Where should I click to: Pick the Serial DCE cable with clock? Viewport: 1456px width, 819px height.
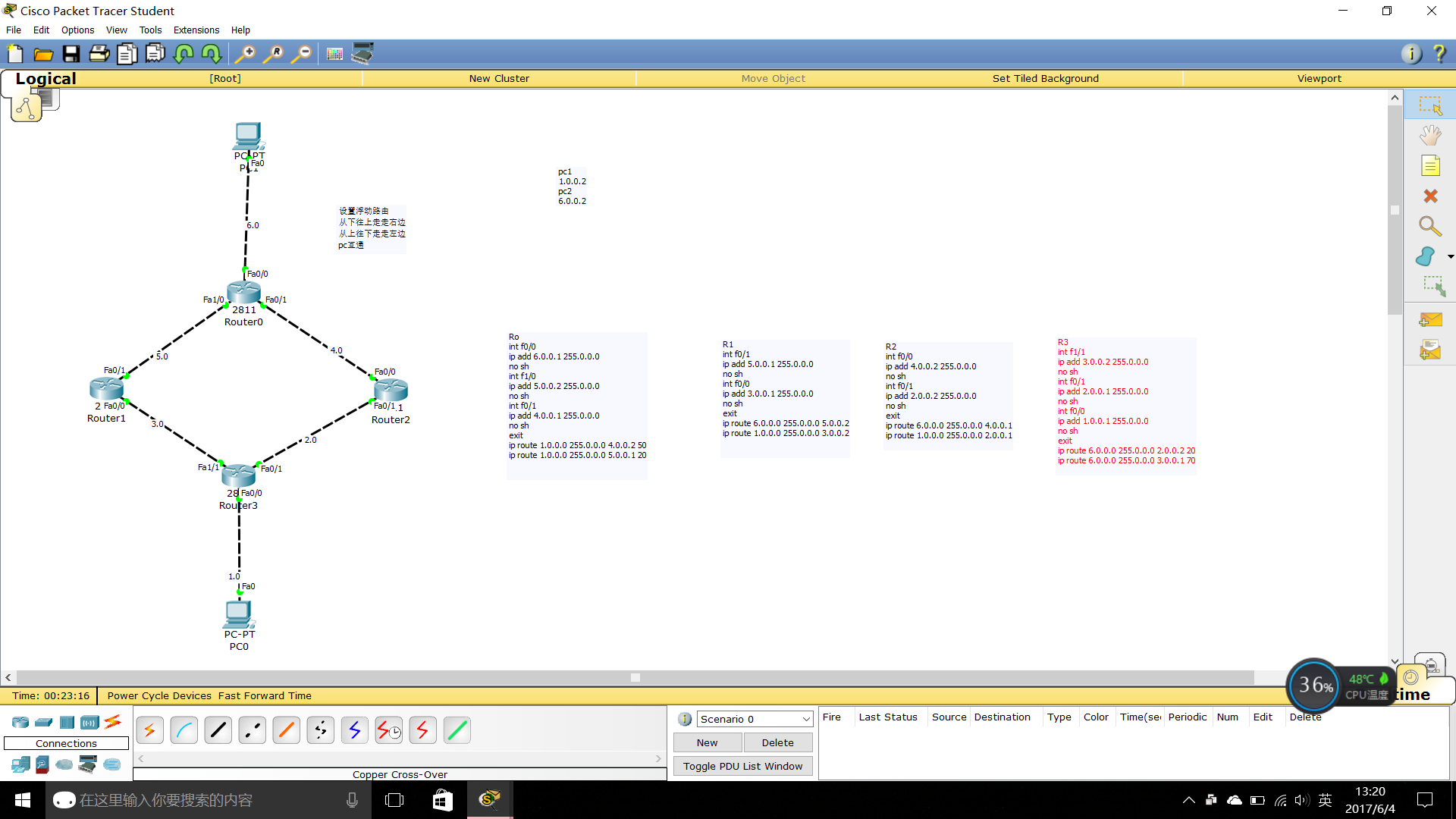389,730
